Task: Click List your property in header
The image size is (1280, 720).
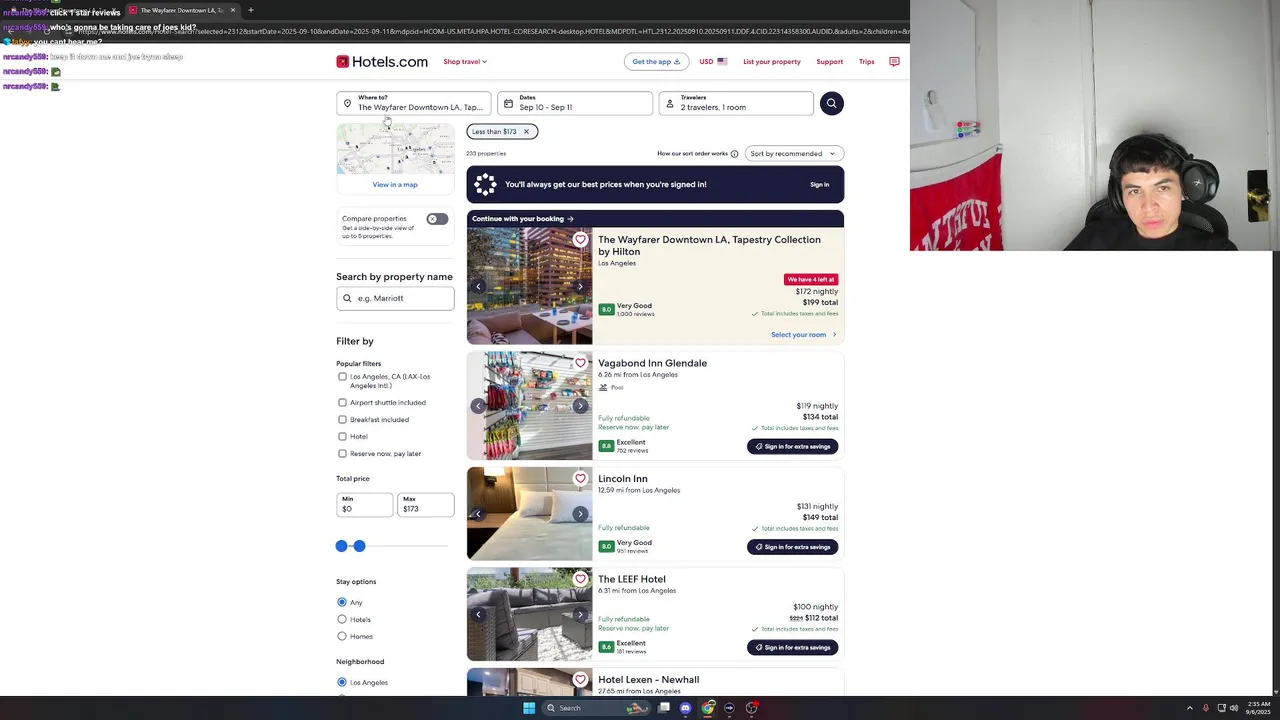Action: [772, 62]
